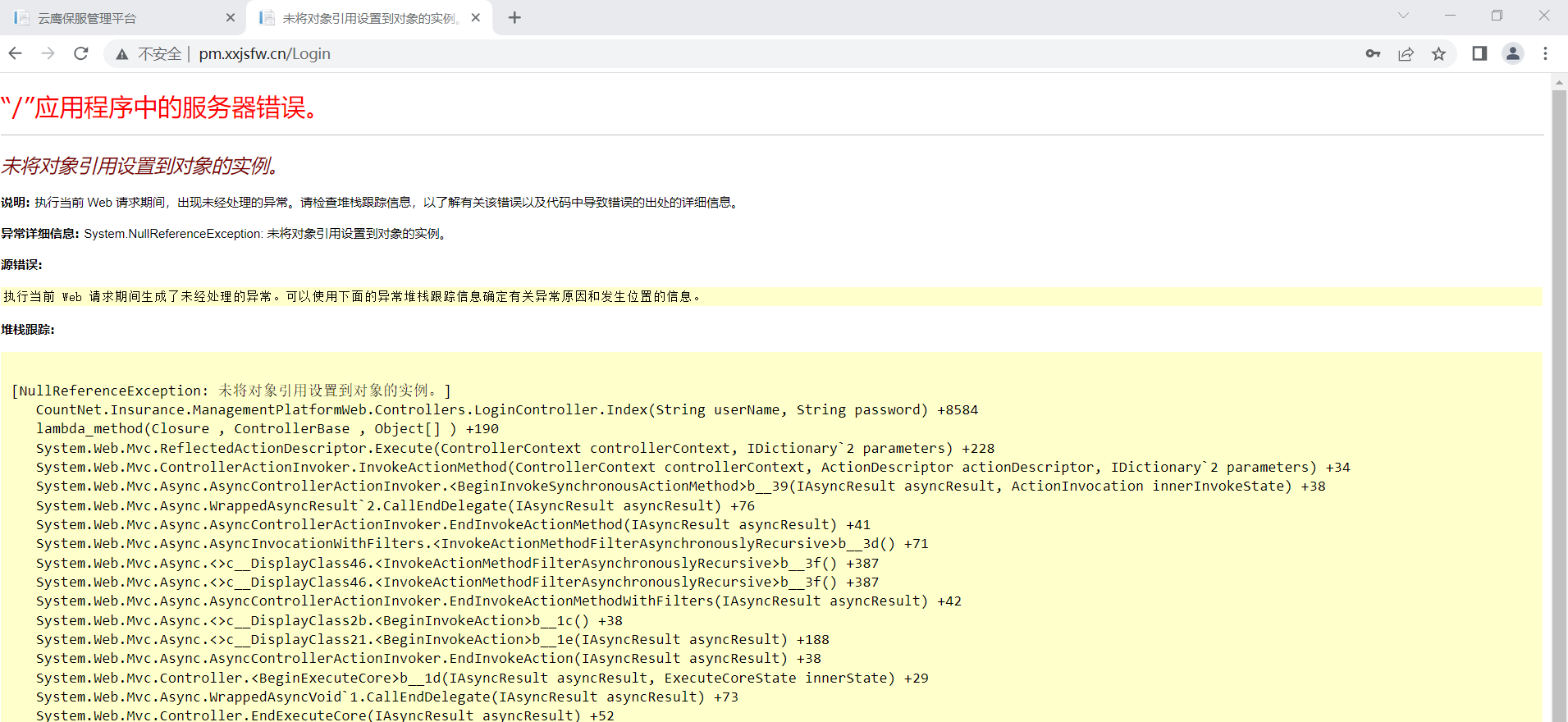Toggle the browser side panel
The image size is (1568, 722).
[x=1479, y=53]
